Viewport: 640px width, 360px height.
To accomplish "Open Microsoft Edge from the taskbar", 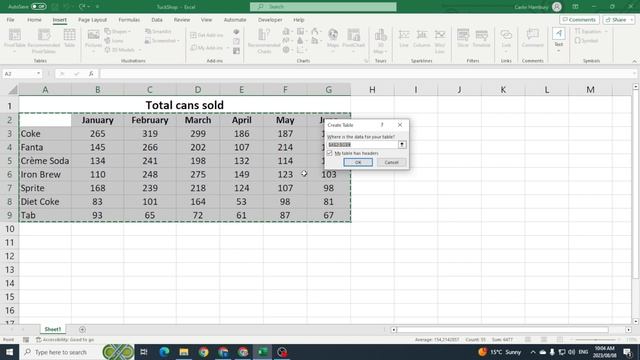I will coord(164,352).
